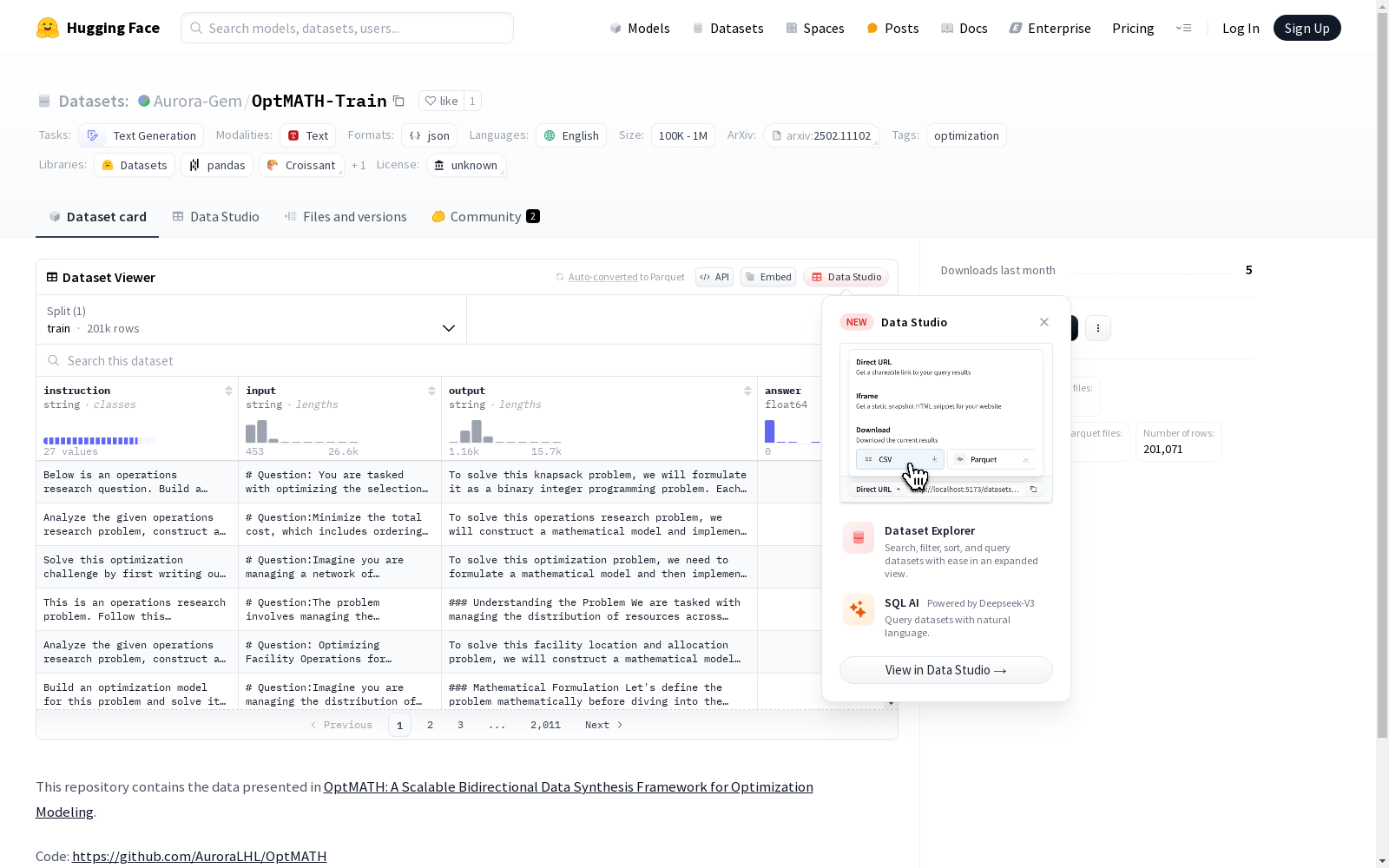
Task: Click the 'Datasets:' breadcrumb link
Action: tap(93, 101)
